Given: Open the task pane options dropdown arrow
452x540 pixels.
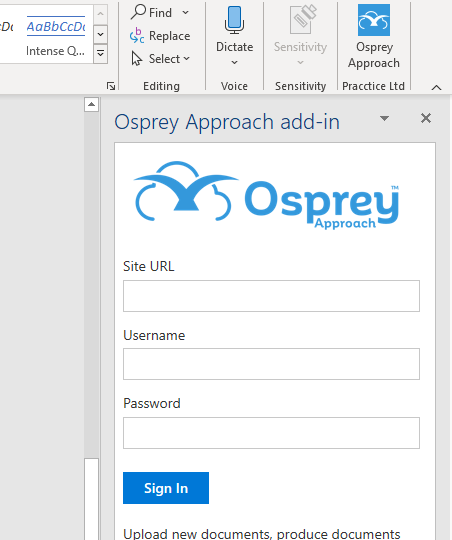Looking at the screenshot, I should (x=384, y=118).
